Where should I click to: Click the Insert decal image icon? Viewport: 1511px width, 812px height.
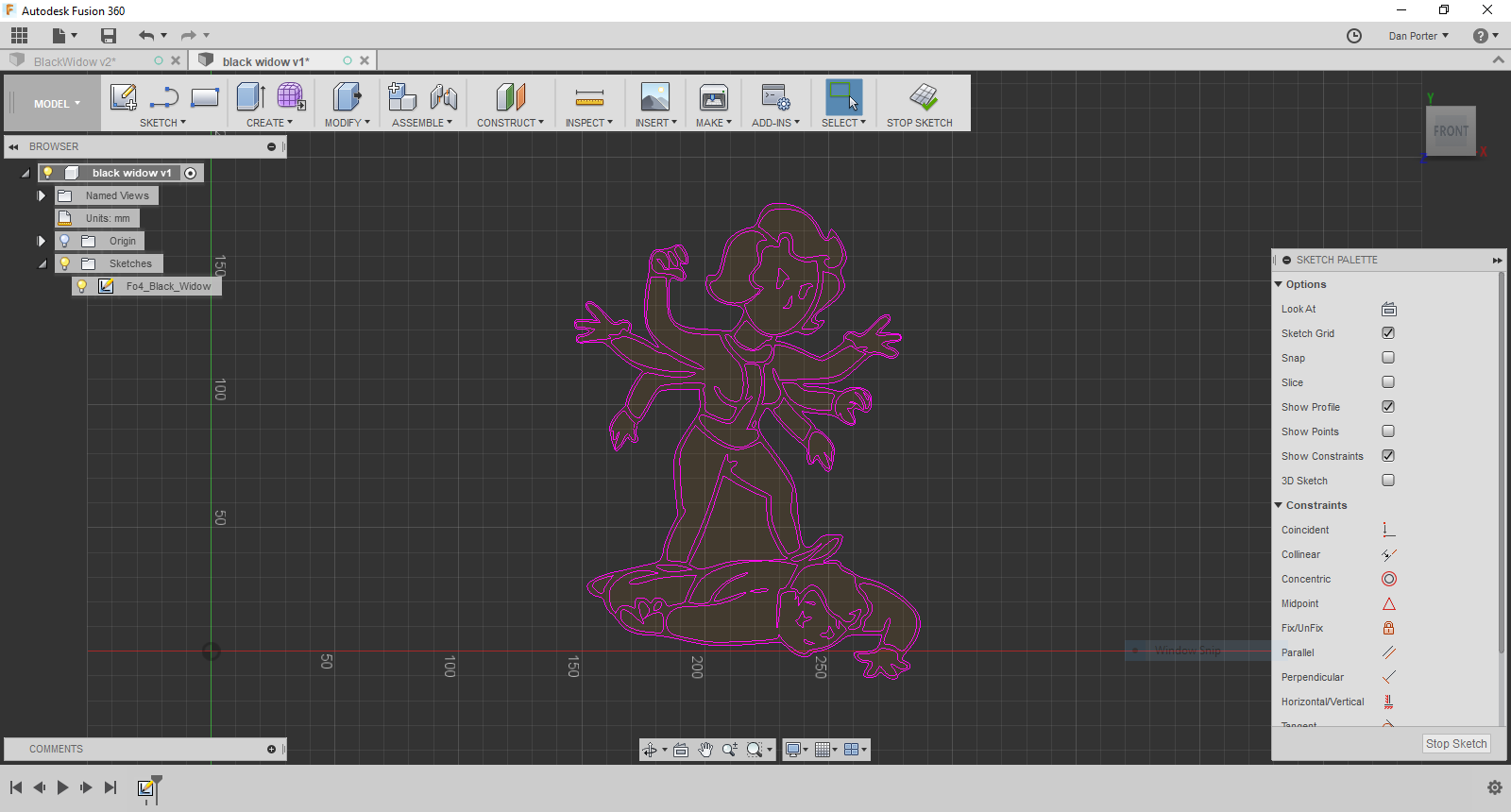pos(655,97)
